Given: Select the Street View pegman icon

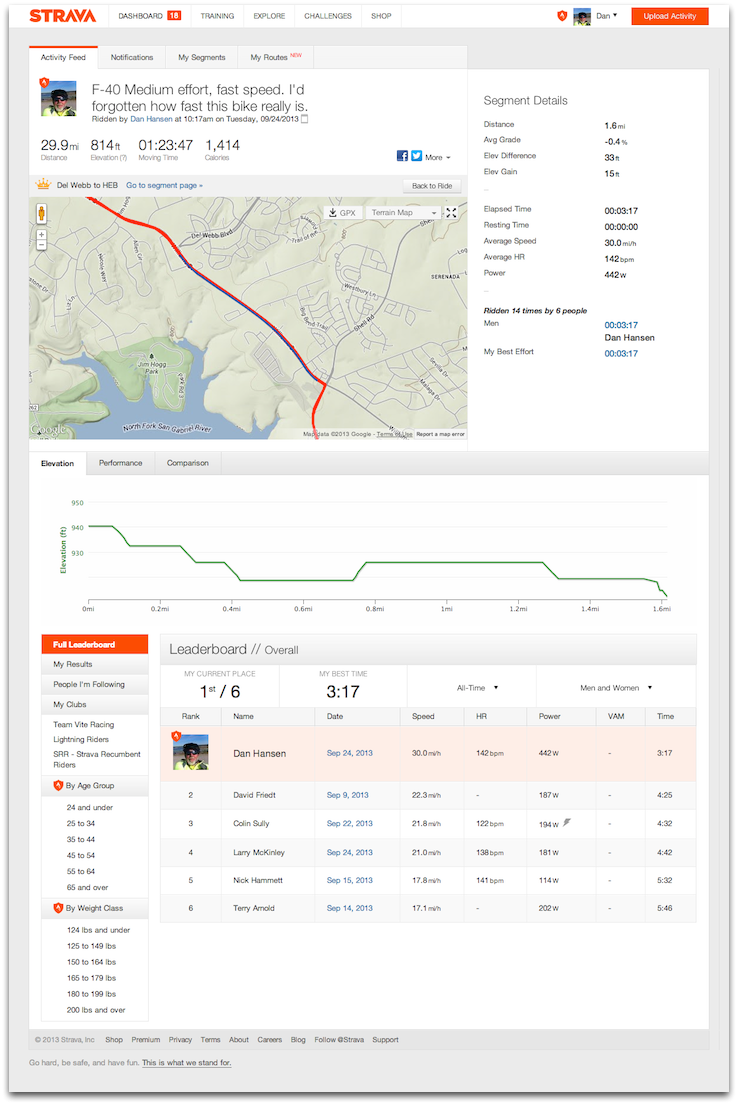Looking at the screenshot, I should pos(42,213).
